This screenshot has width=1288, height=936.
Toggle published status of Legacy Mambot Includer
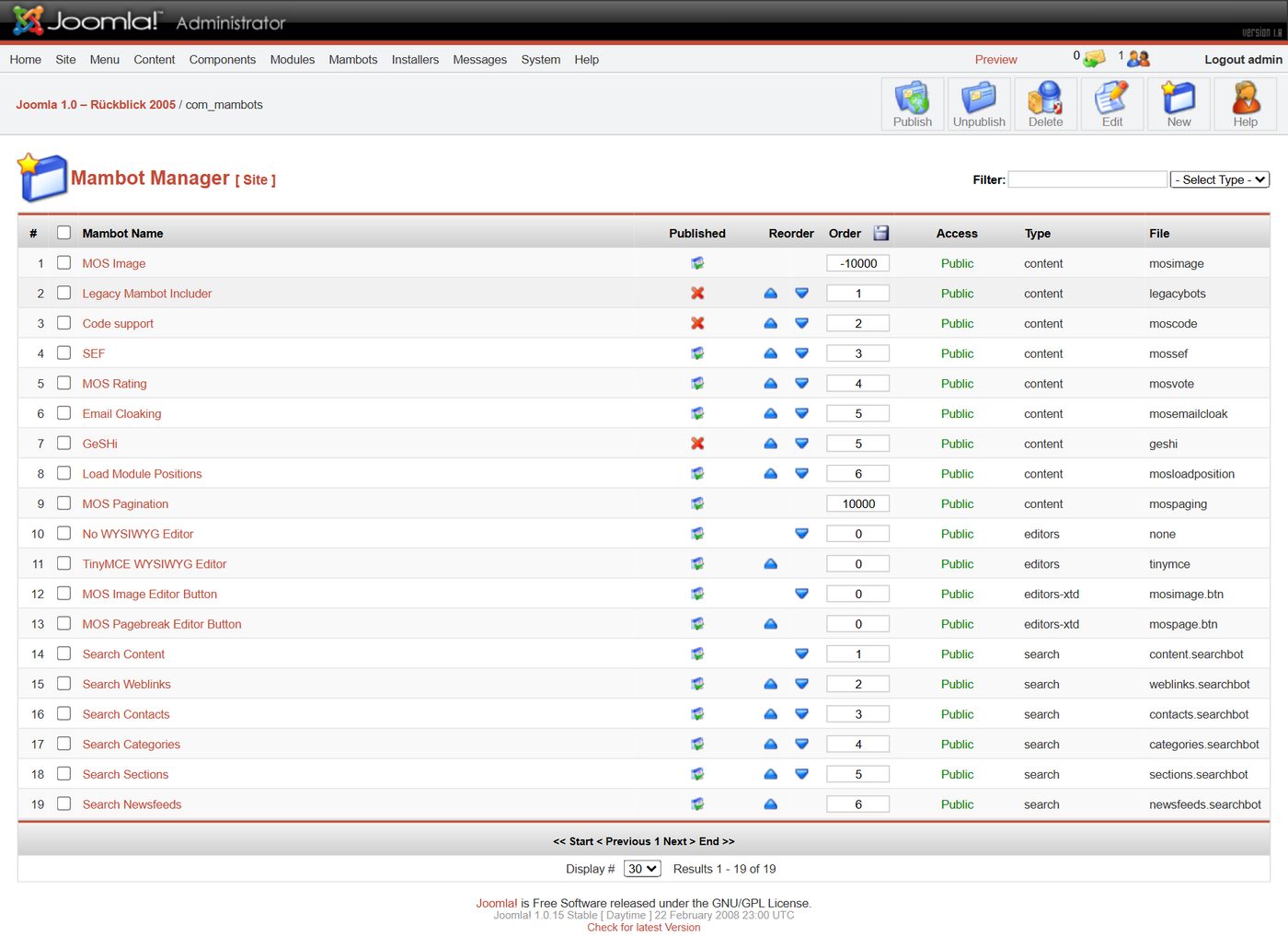point(697,294)
